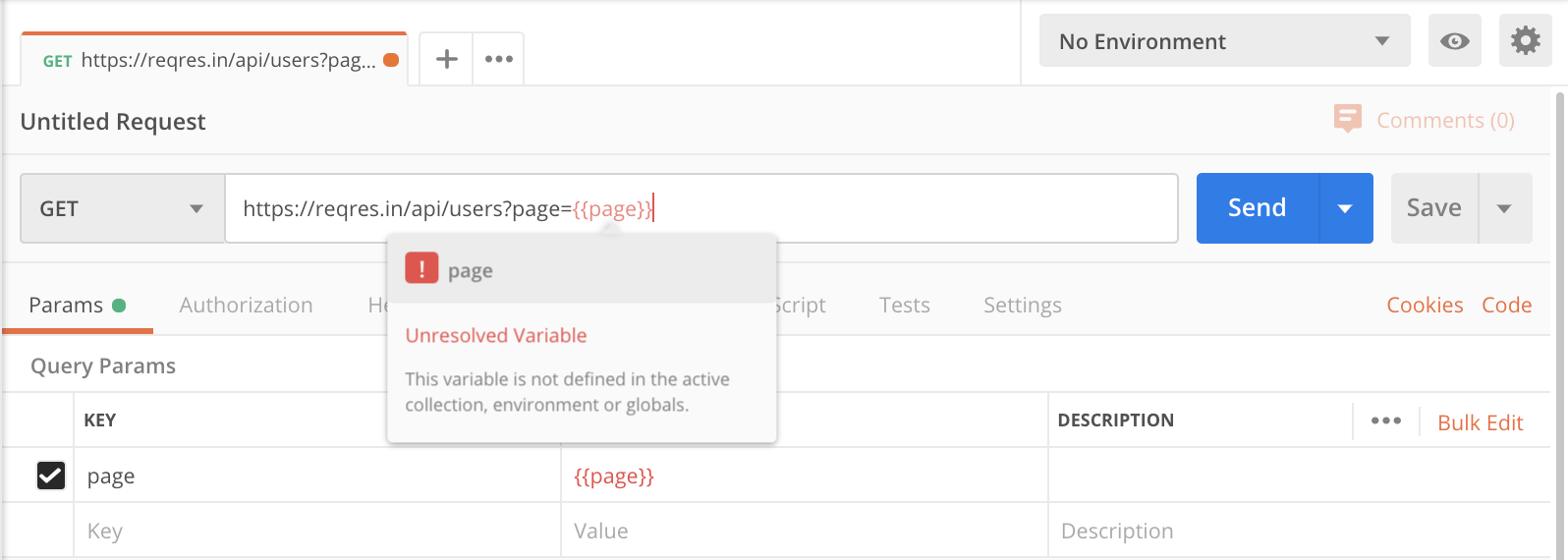The image size is (1568, 560).
Task: Click the blue Send button
Action: (1257, 208)
